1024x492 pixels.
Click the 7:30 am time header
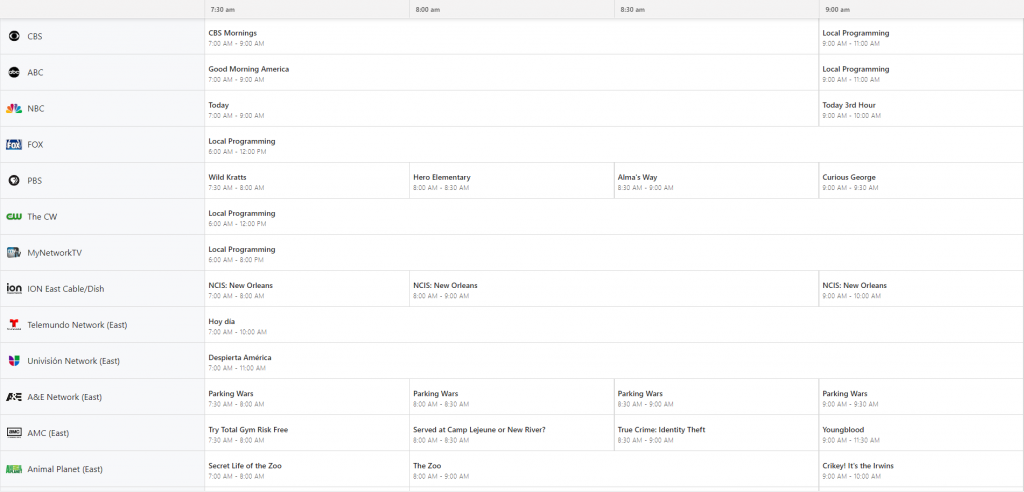click(x=223, y=10)
